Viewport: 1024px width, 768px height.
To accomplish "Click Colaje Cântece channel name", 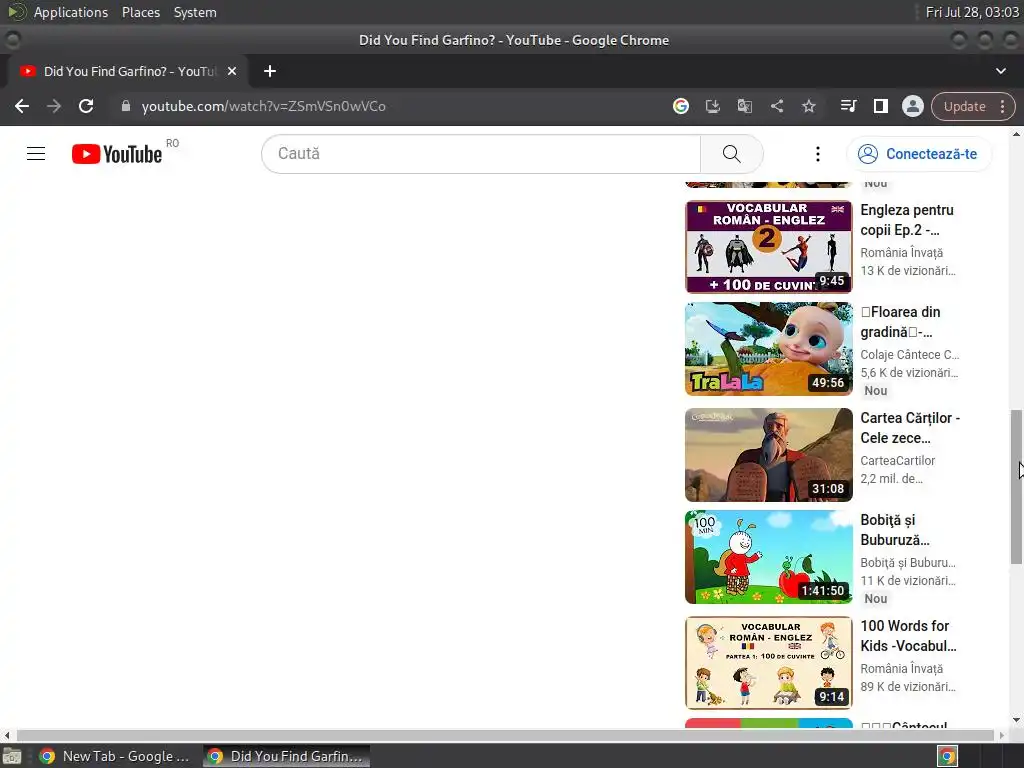I will coord(910,355).
